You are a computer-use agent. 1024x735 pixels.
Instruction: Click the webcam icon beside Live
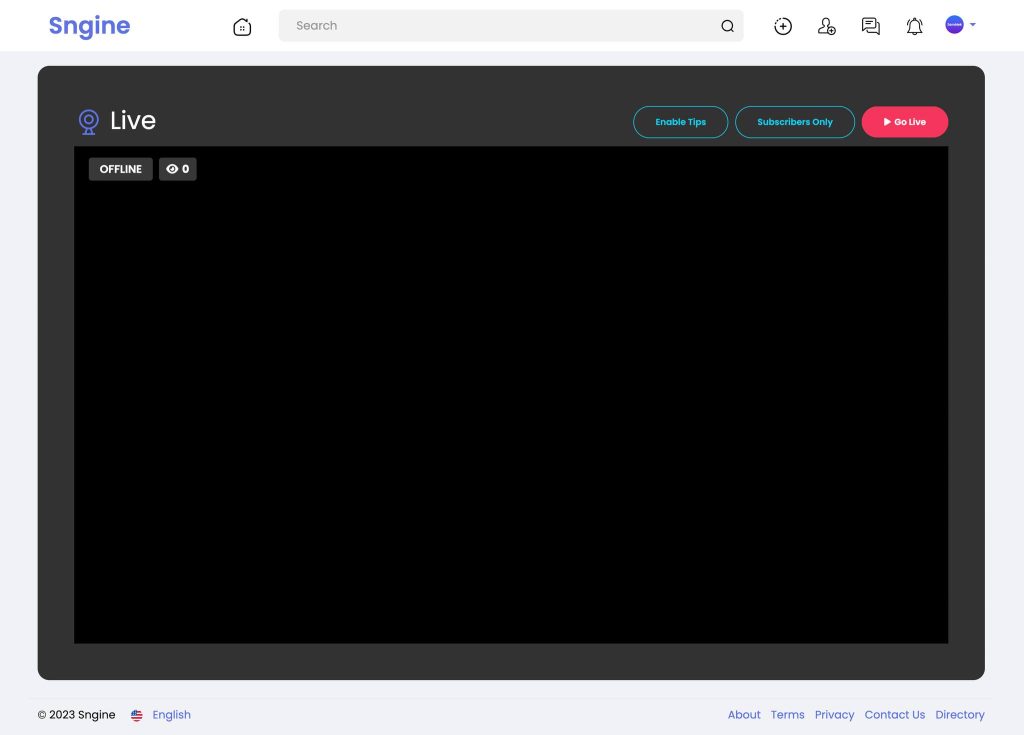pyautogui.click(x=89, y=122)
